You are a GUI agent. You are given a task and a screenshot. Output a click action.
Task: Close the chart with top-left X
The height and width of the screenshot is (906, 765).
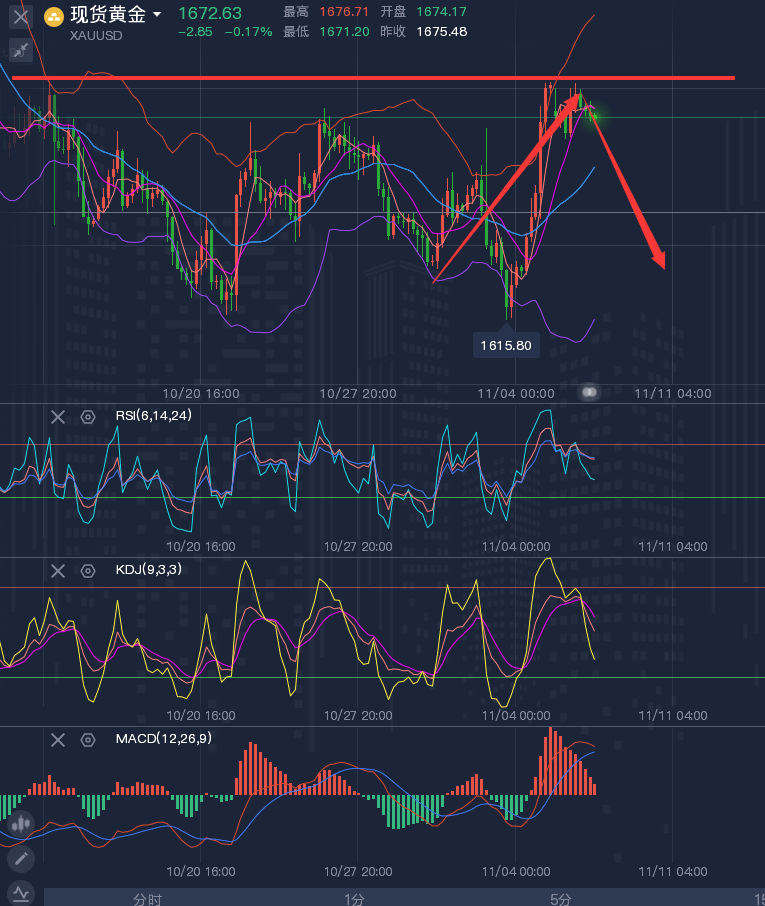click(21, 16)
